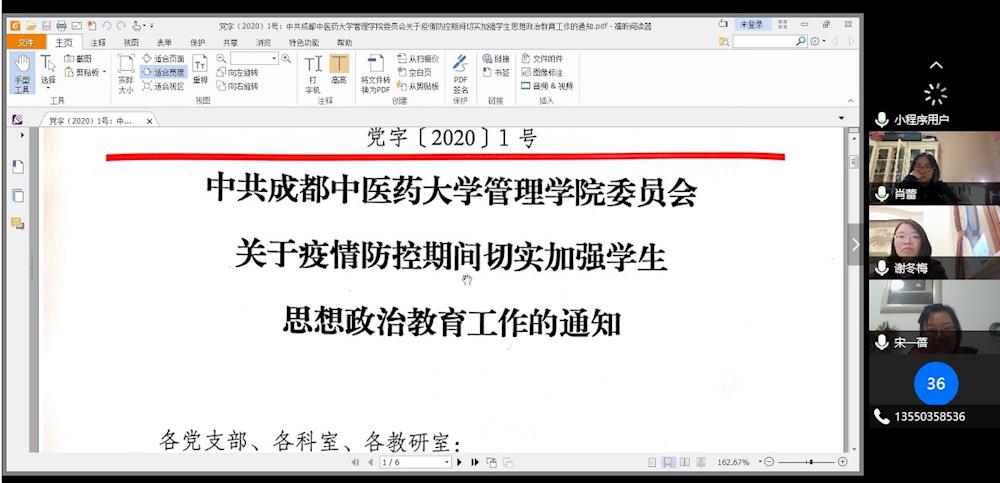The height and width of the screenshot is (483, 1000).
Task: Click Image Annotation (图像标注)
Action: [x=542, y=72]
